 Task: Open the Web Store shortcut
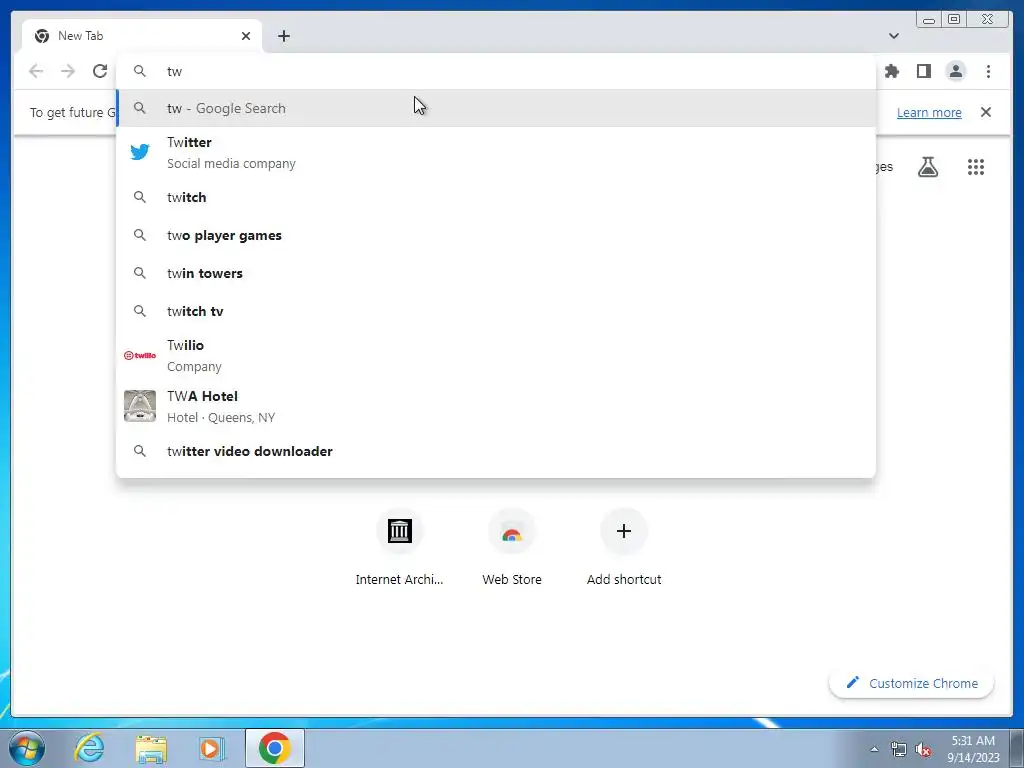(511, 548)
